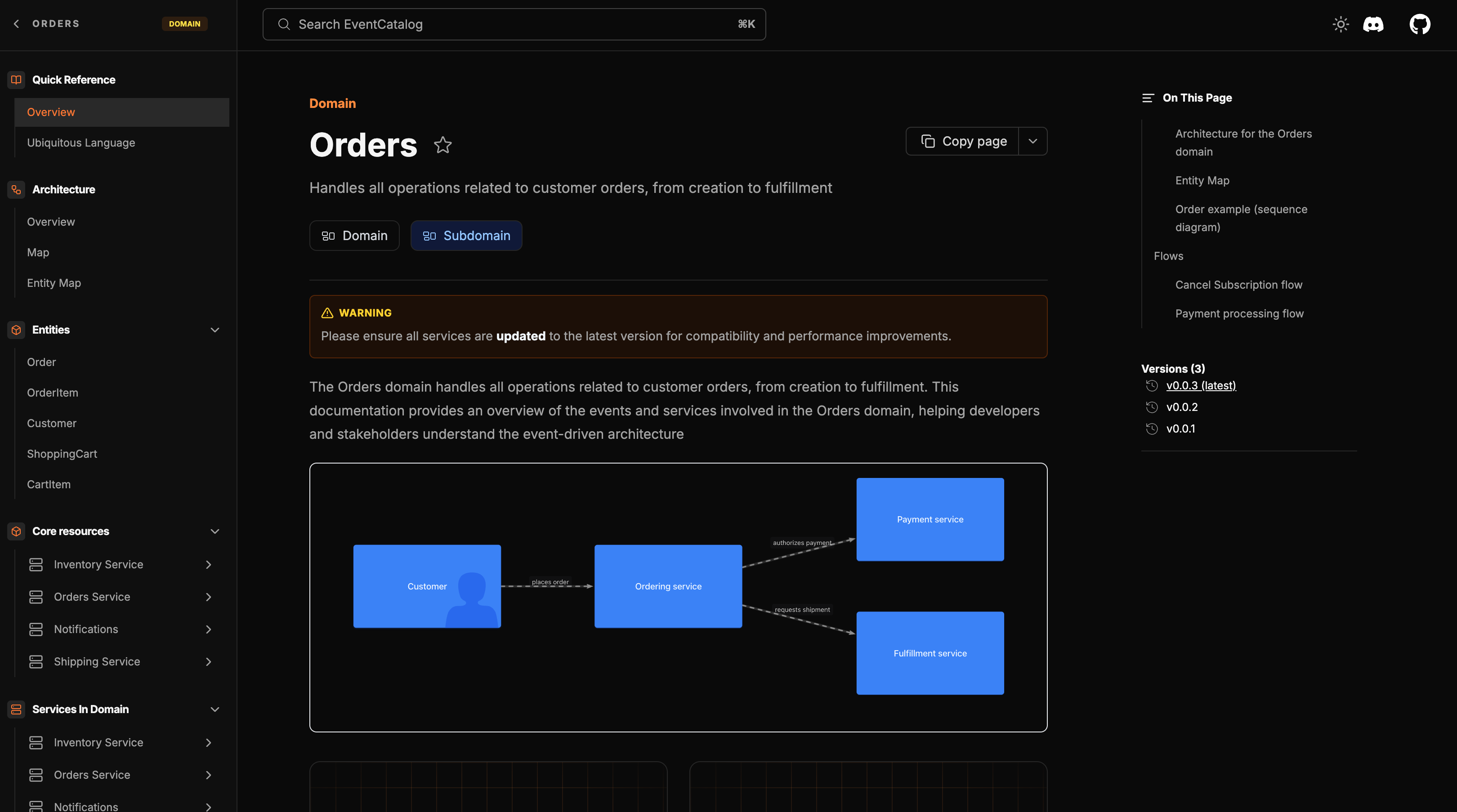The width and height of the screenshot is (1457, 812).
Task: Open the Discord icon link
Action: pos(1373,24)
